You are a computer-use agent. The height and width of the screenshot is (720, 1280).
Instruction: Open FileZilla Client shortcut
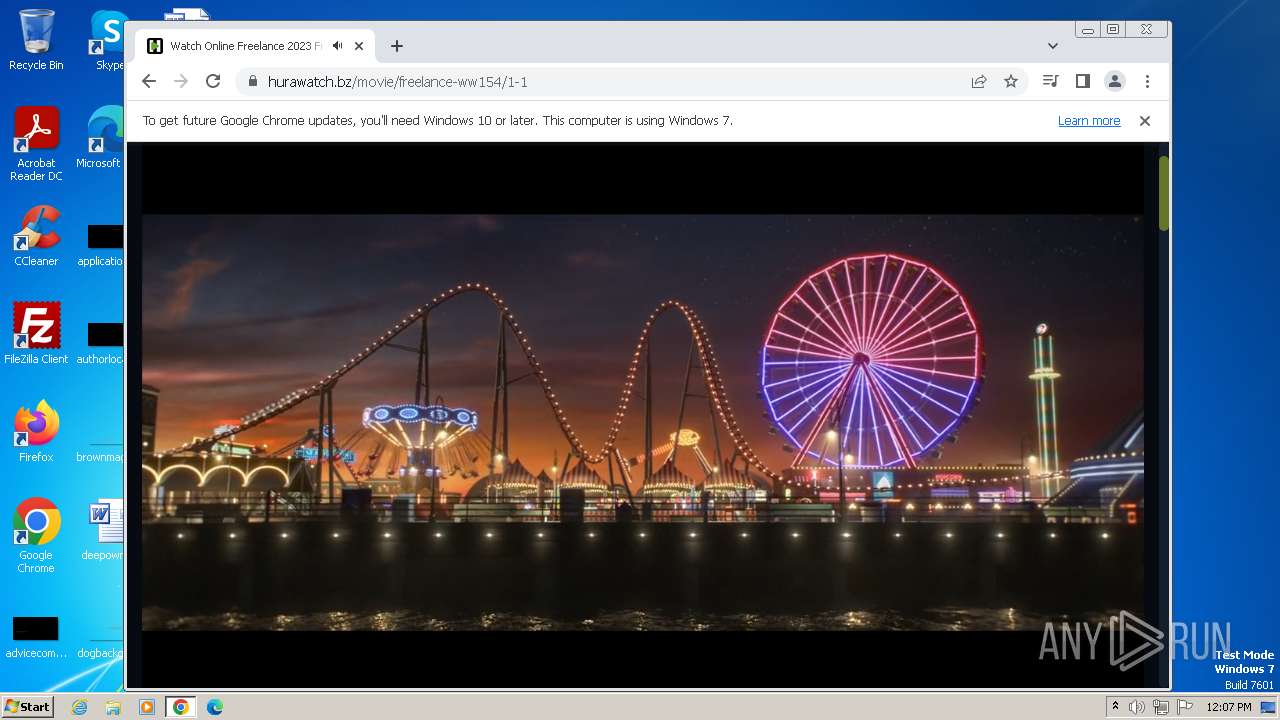click(36, 334)
